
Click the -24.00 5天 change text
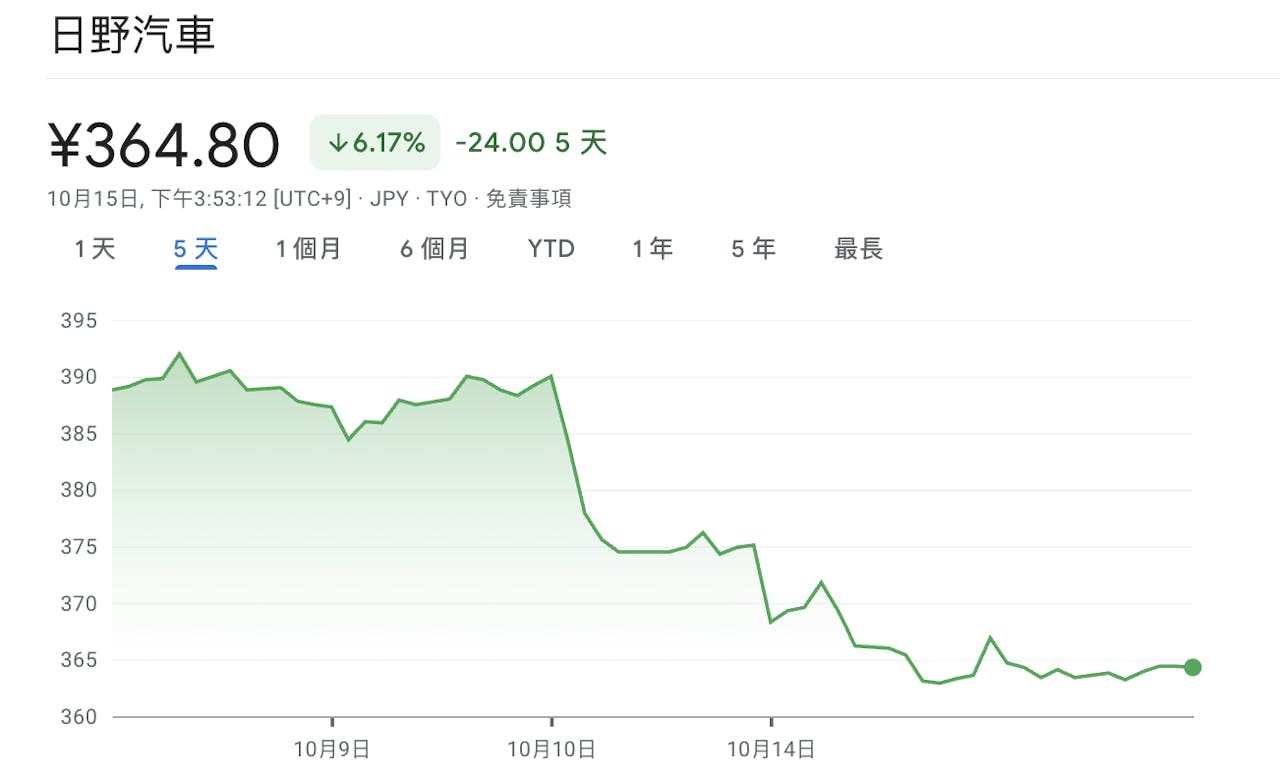[530, 143]
